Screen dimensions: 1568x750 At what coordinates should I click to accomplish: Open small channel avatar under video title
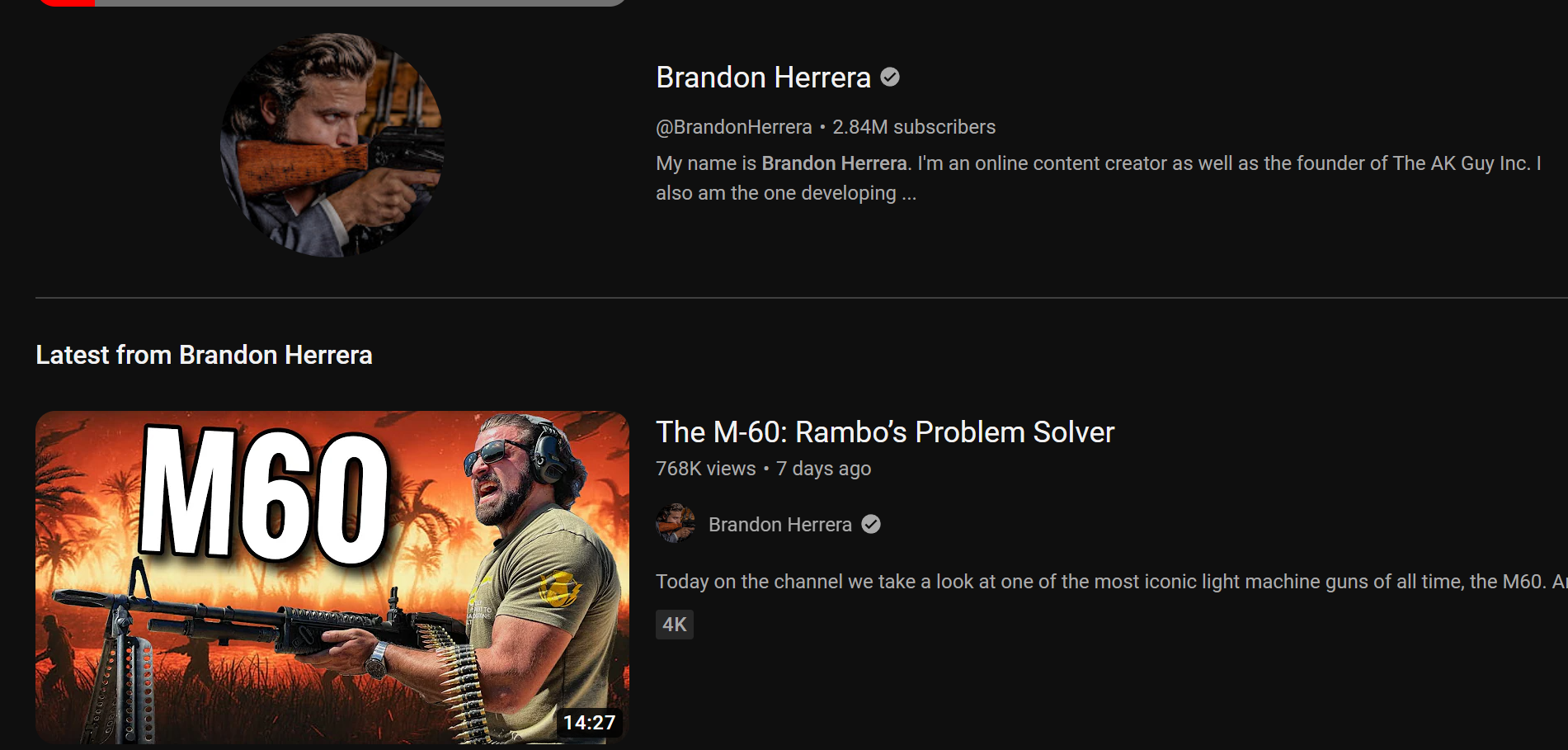(x=676, y=523)
